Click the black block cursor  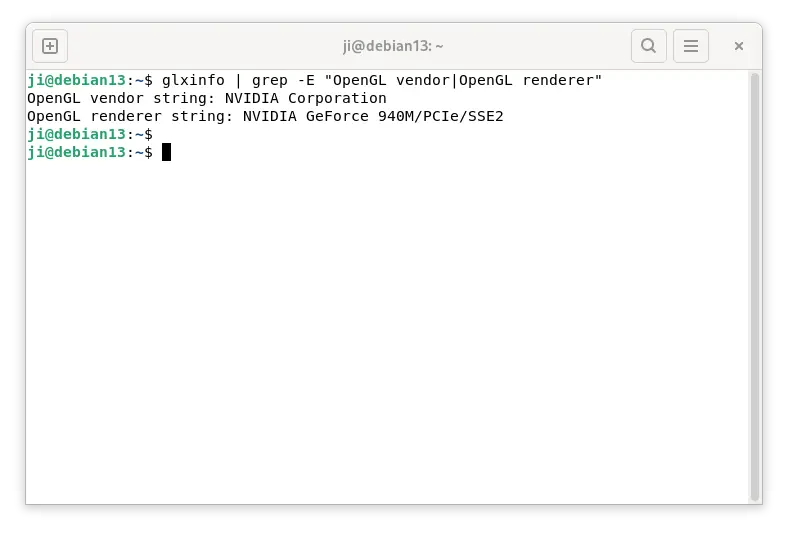tap(166, 152)
